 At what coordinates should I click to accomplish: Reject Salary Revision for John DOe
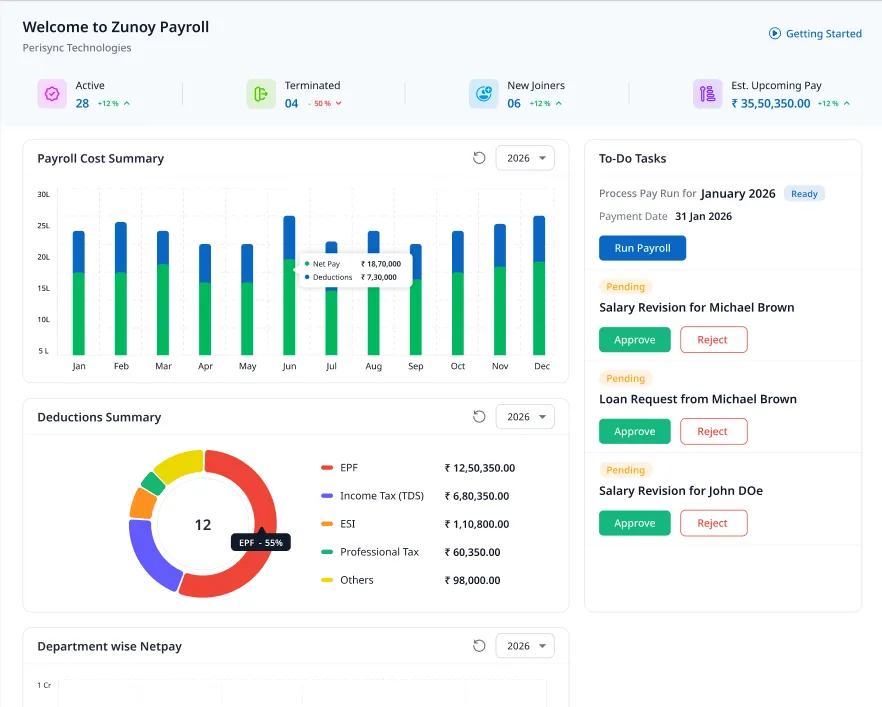tap(713, 523)
